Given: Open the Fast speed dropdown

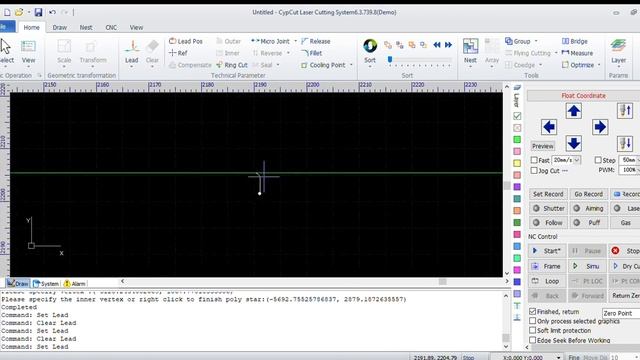Looking at the screenshot, I should (577, 160).
